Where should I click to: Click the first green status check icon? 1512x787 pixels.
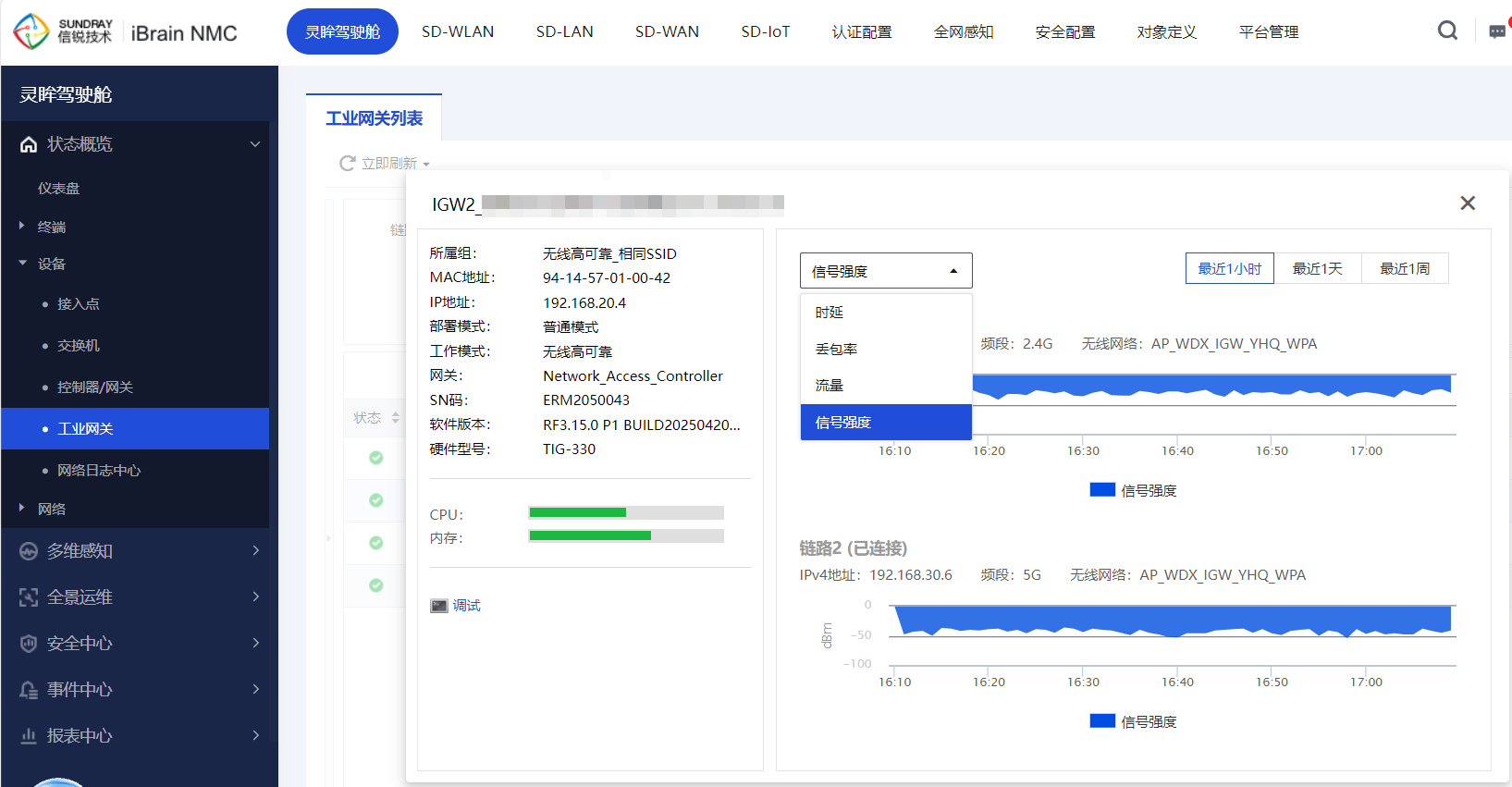point(376,458)
